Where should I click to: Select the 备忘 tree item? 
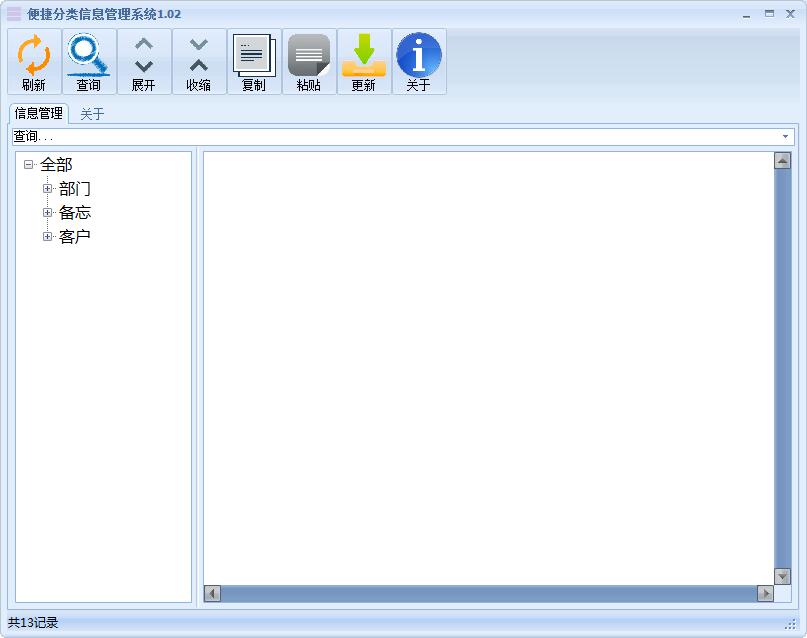click(75, 212)
